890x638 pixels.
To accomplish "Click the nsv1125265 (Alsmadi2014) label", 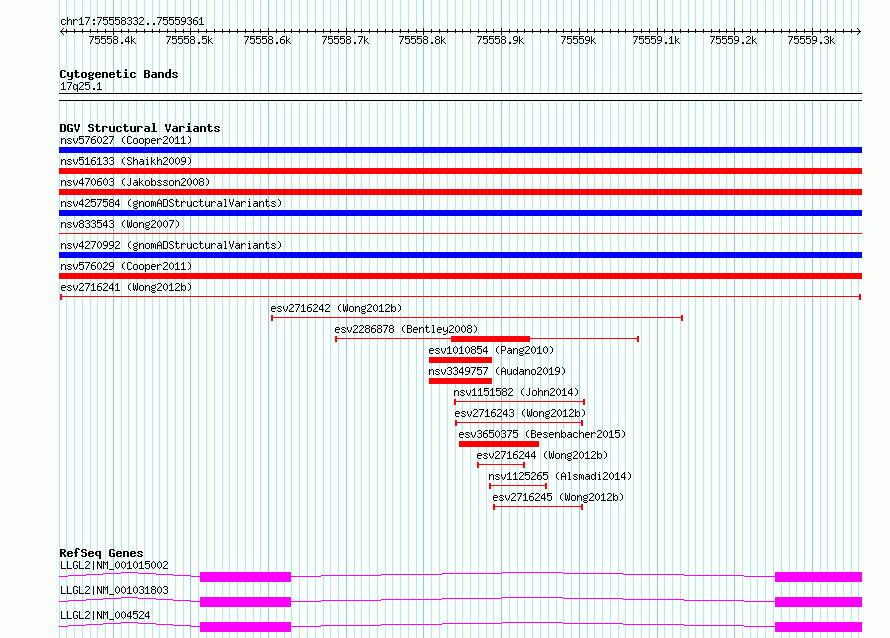I will 560,476.
